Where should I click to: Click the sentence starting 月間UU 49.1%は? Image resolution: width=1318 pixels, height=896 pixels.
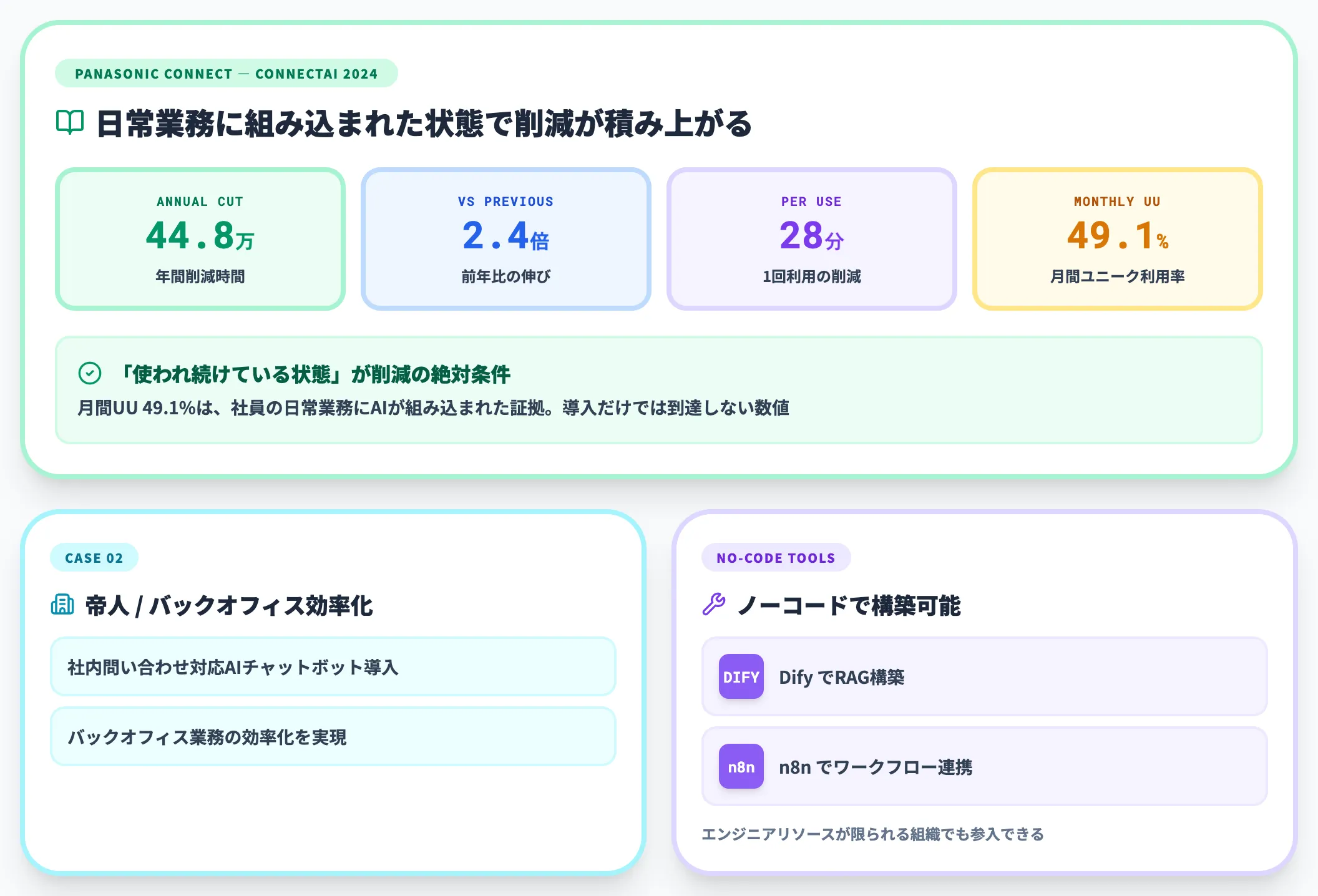click(x=434, y=407)
